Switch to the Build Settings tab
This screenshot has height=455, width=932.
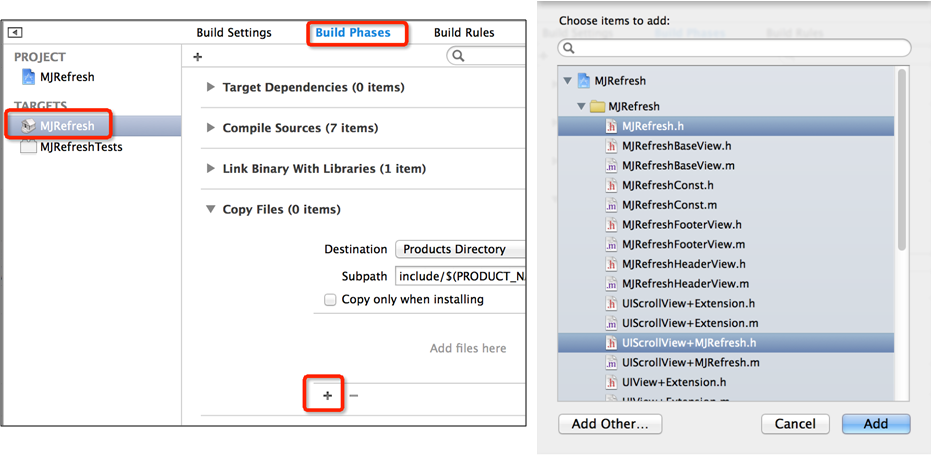234,33
